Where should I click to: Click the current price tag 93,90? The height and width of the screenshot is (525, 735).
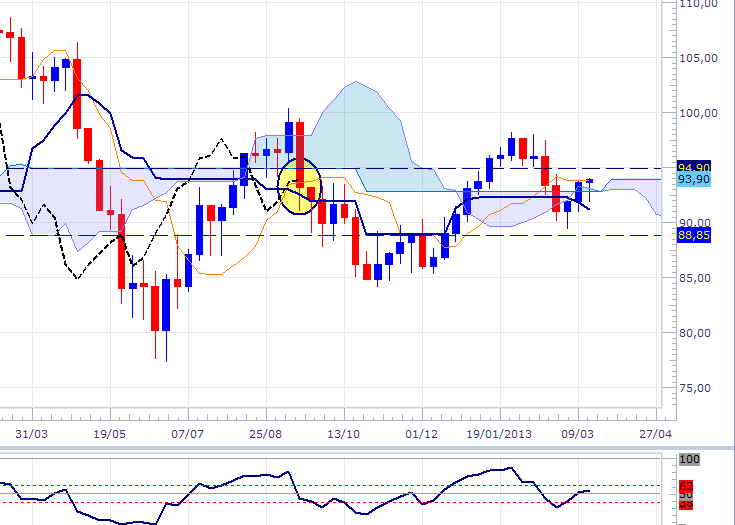(x=693, y=179)
